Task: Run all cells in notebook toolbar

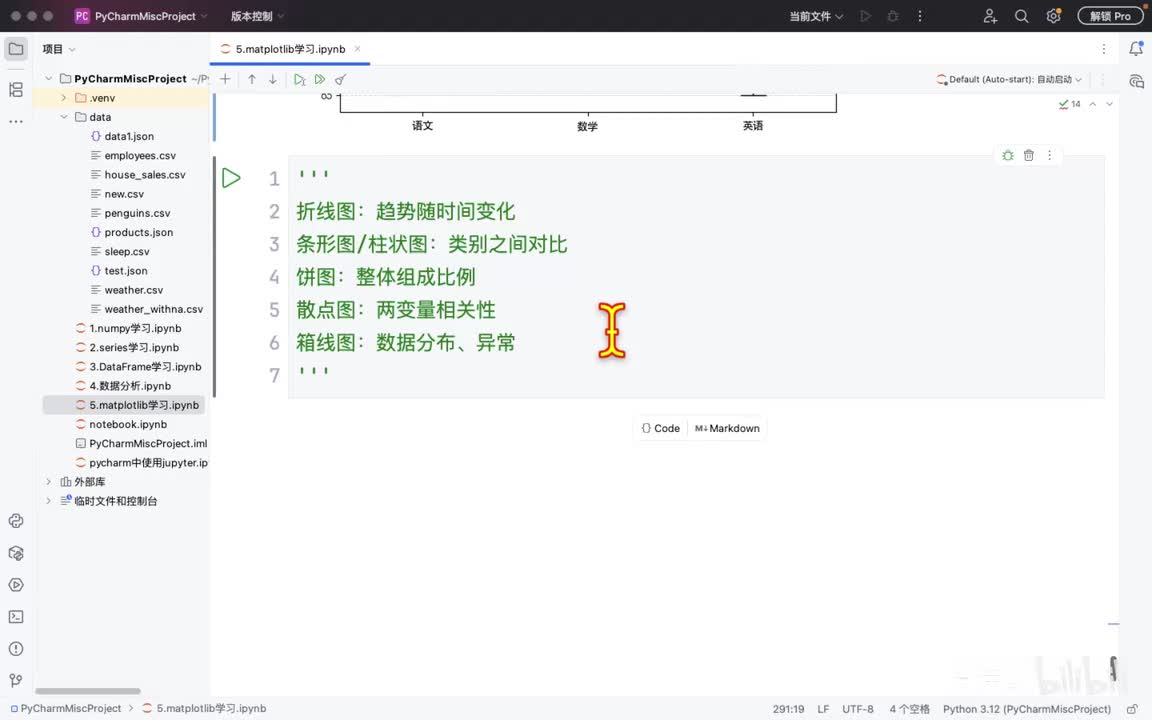Action: tap(320, 79)
